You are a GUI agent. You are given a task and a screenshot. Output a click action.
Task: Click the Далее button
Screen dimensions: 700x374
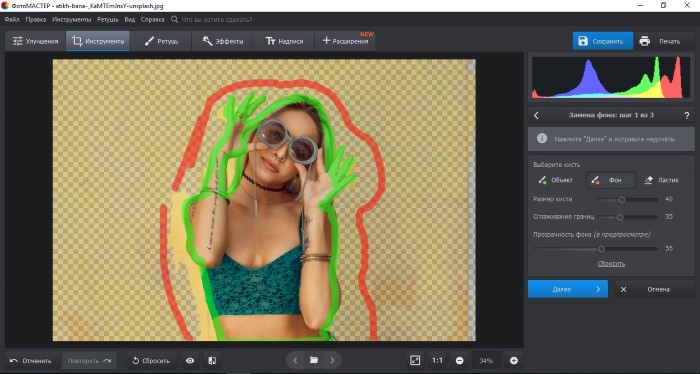[567, 289]
